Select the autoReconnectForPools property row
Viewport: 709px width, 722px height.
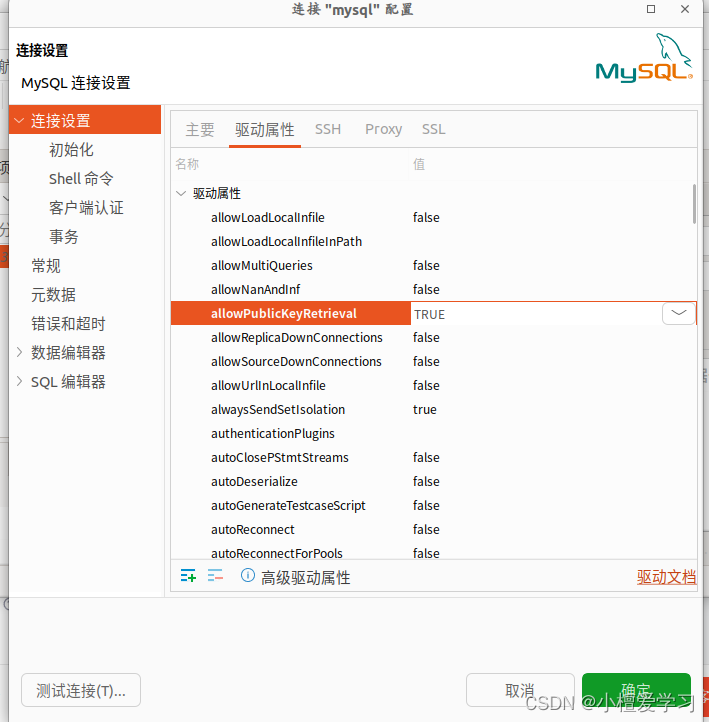[434, 552]
